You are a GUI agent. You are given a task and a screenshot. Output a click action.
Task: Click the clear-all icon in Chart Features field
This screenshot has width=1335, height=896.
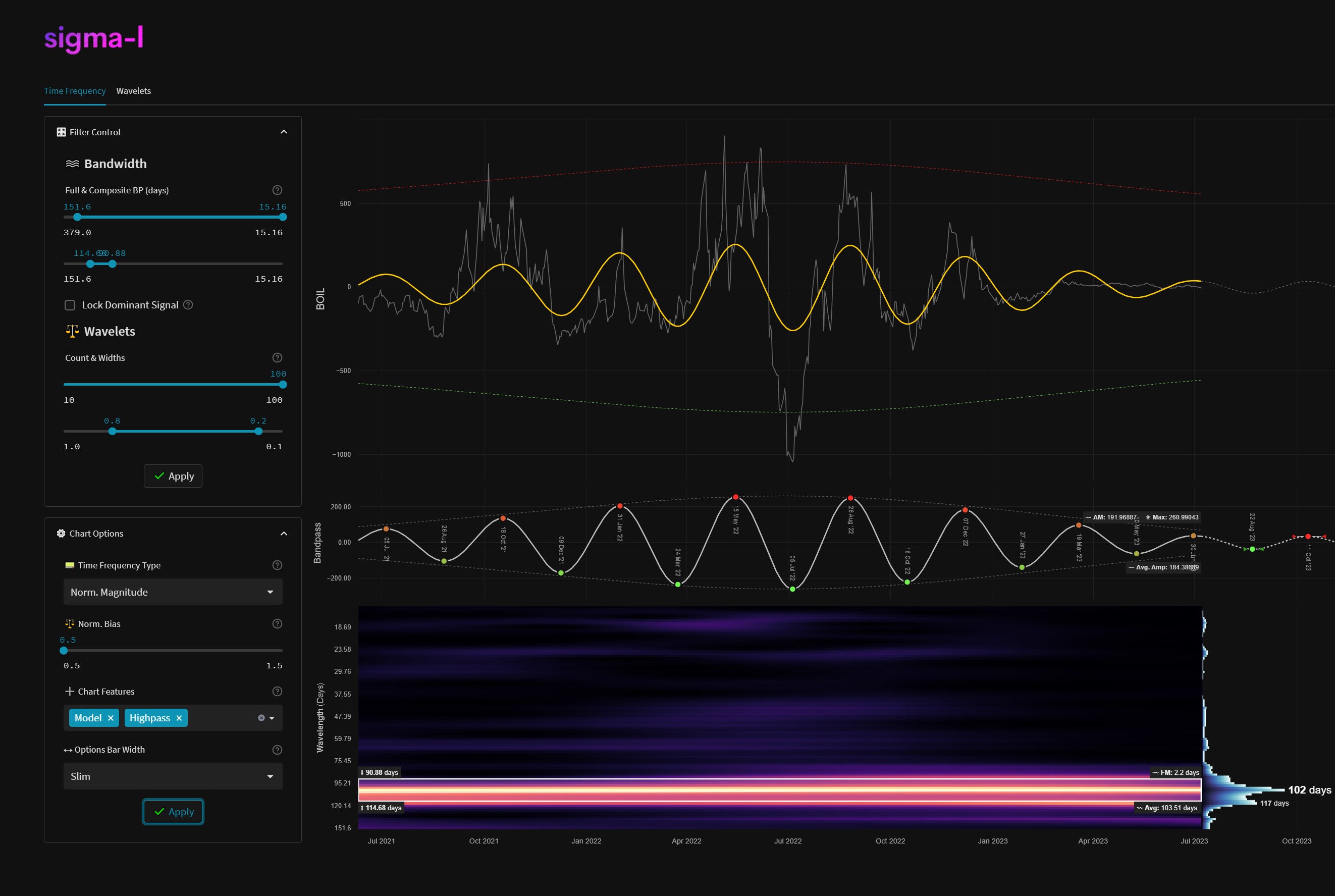[261, 718]
